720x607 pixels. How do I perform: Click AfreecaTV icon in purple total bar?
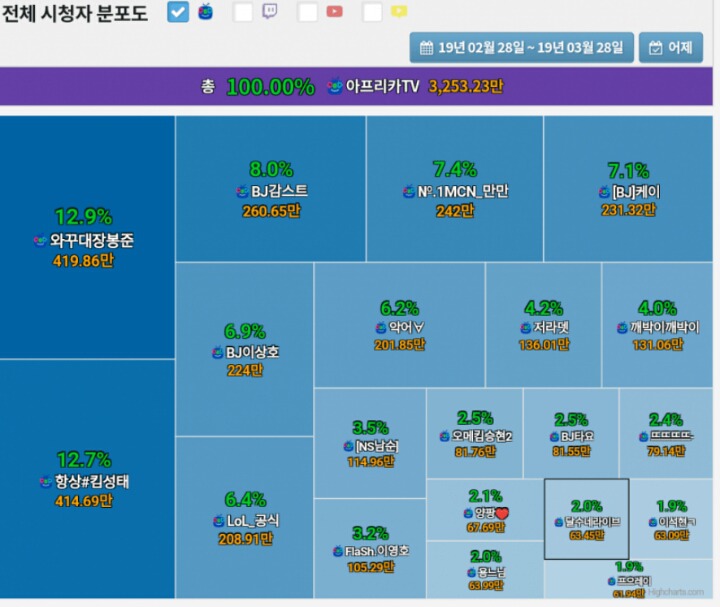(335, 86)
